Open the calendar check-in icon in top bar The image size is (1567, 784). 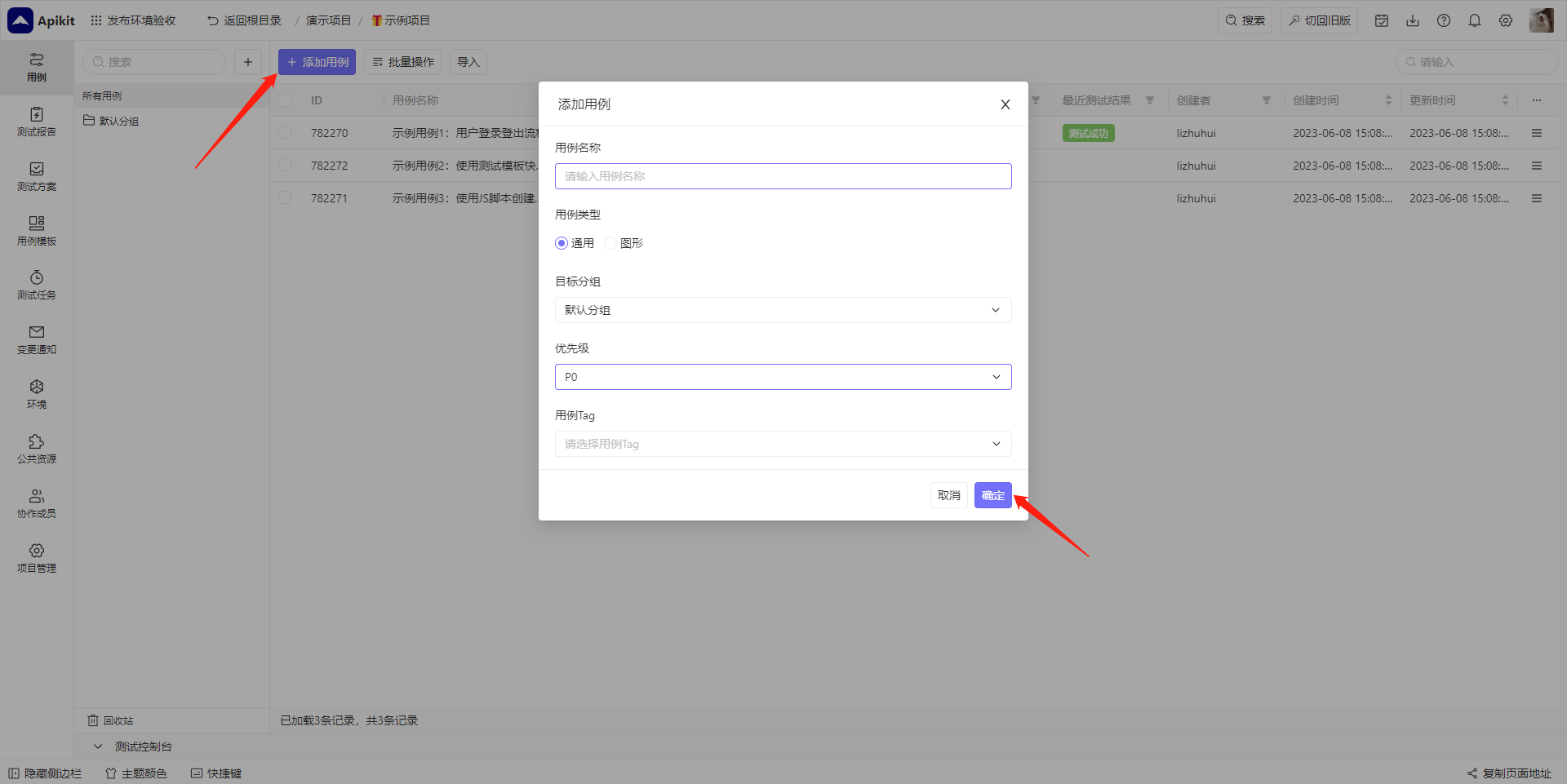[1382, 20]
